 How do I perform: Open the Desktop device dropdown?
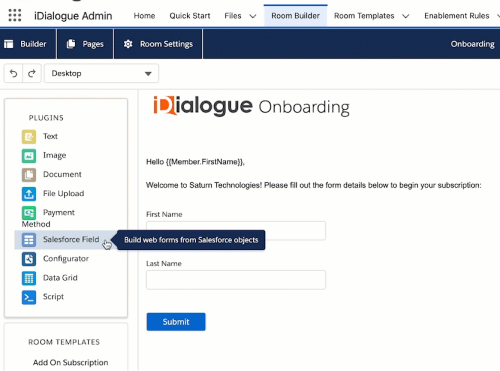pos(101,73)
